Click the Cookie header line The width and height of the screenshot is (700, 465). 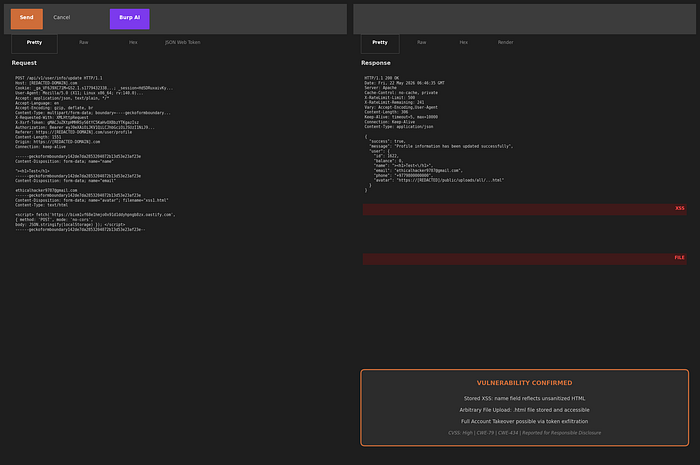click(94, 88)
